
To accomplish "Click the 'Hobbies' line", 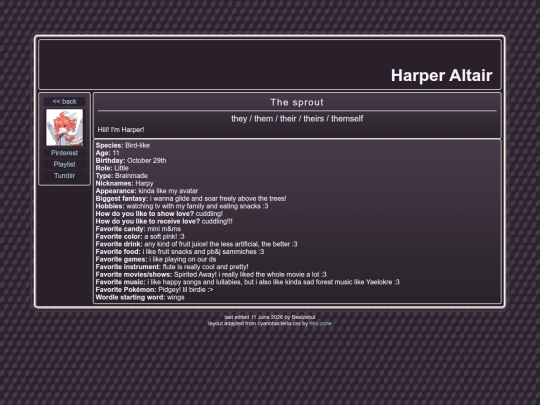I will [182, 206].
